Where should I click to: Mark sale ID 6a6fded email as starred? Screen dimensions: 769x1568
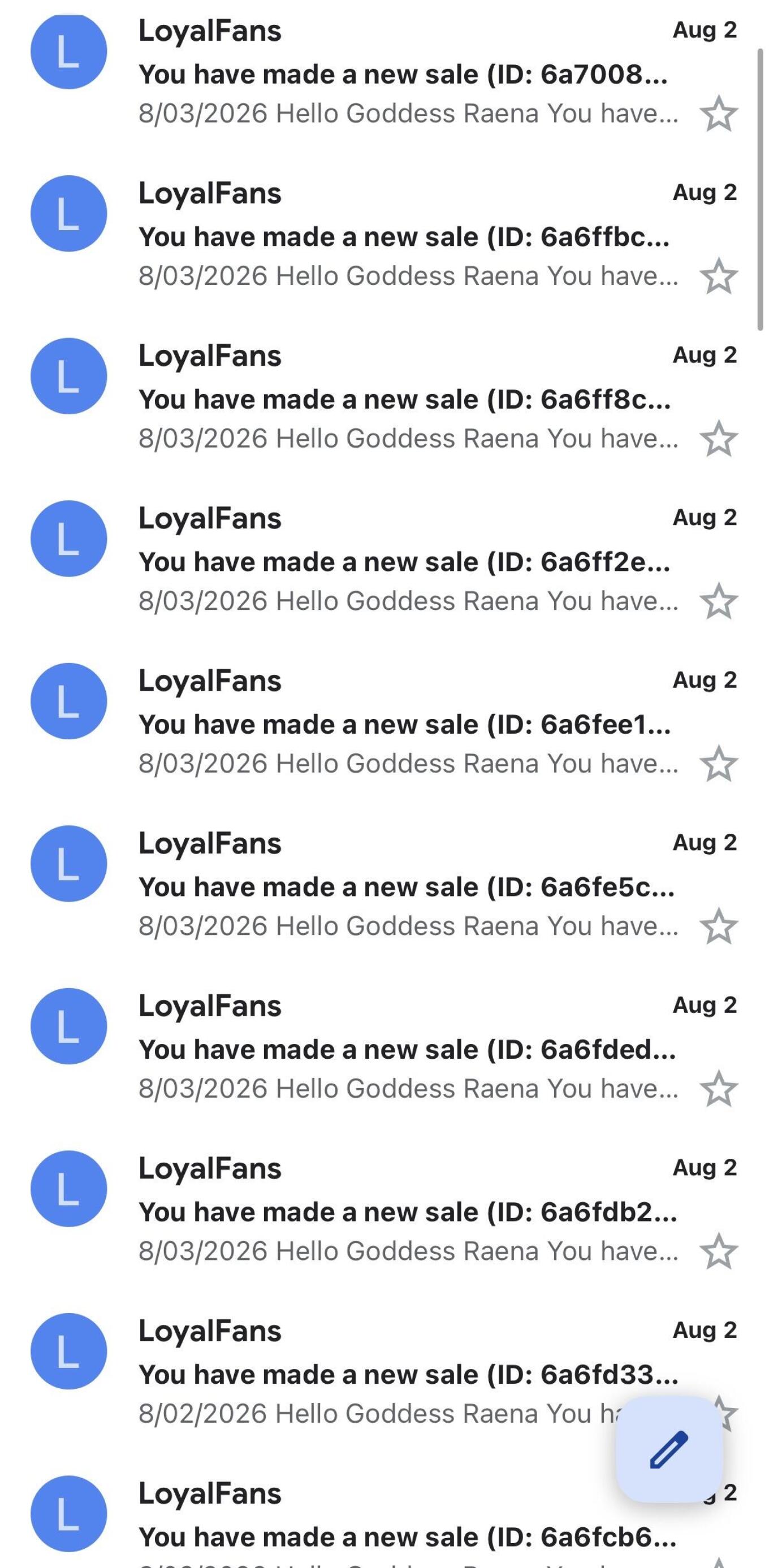pyautogui.click(x=719, y=1089)
